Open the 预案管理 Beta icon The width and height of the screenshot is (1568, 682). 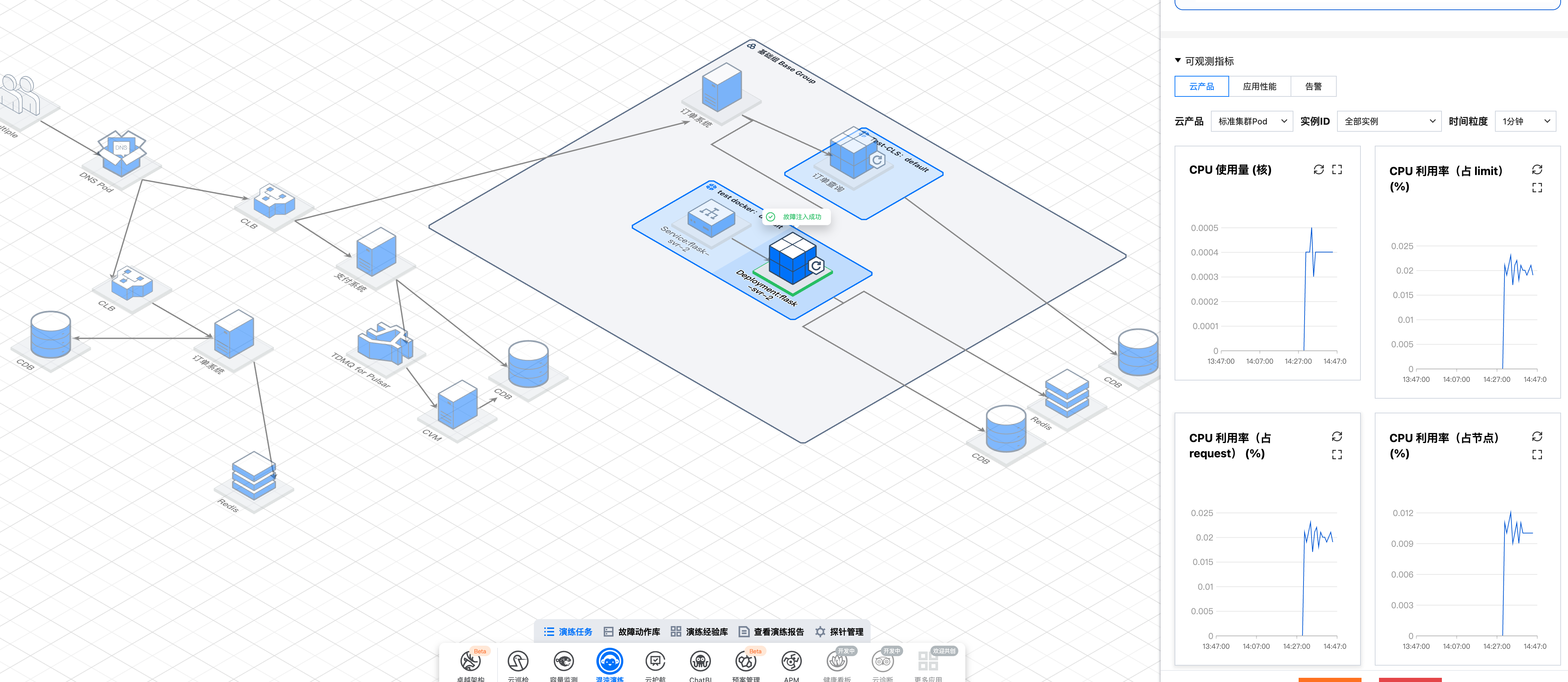(x=746, y=661)
